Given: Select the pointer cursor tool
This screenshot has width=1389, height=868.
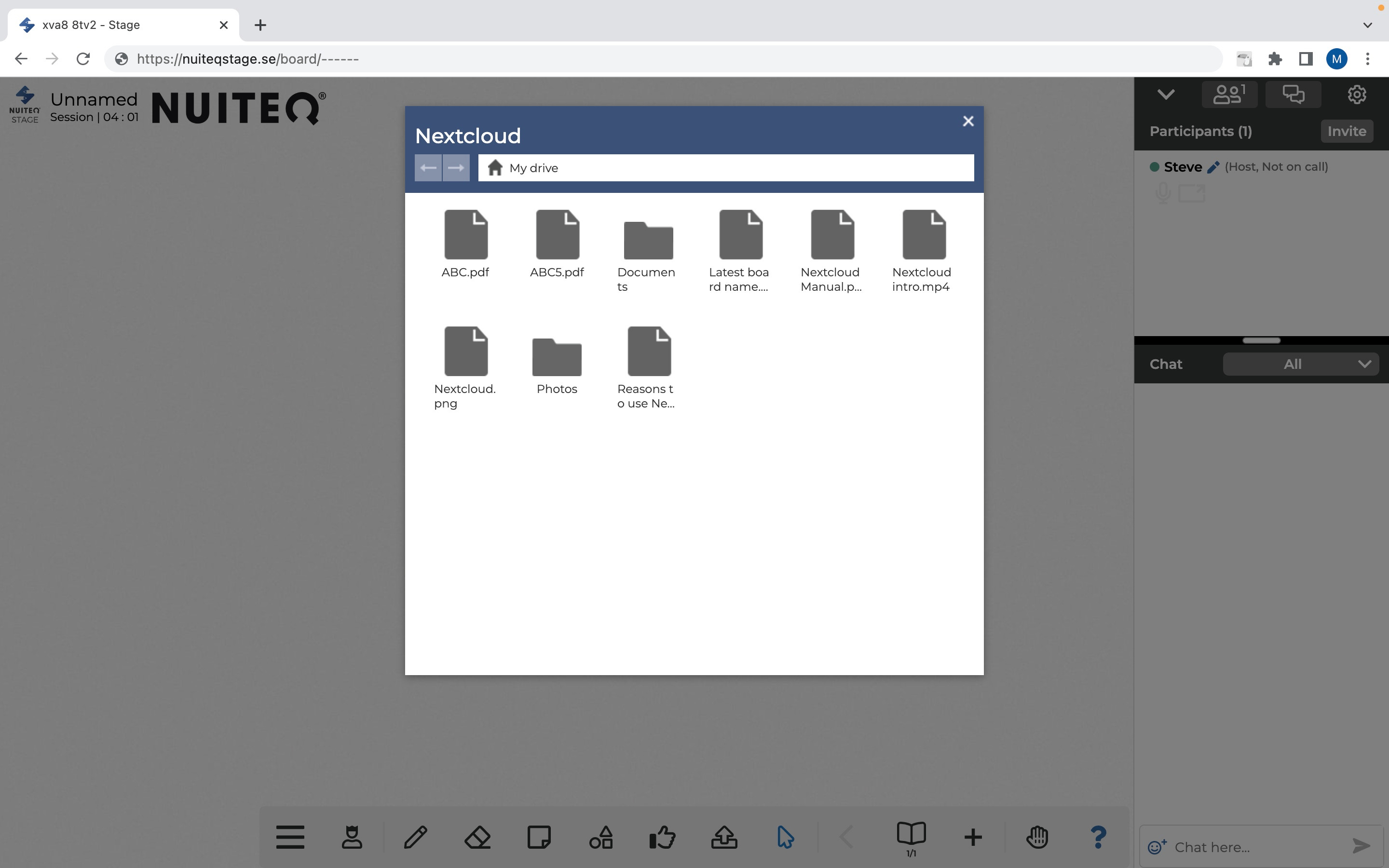Looking at the screenshot, I should (786, 837).
